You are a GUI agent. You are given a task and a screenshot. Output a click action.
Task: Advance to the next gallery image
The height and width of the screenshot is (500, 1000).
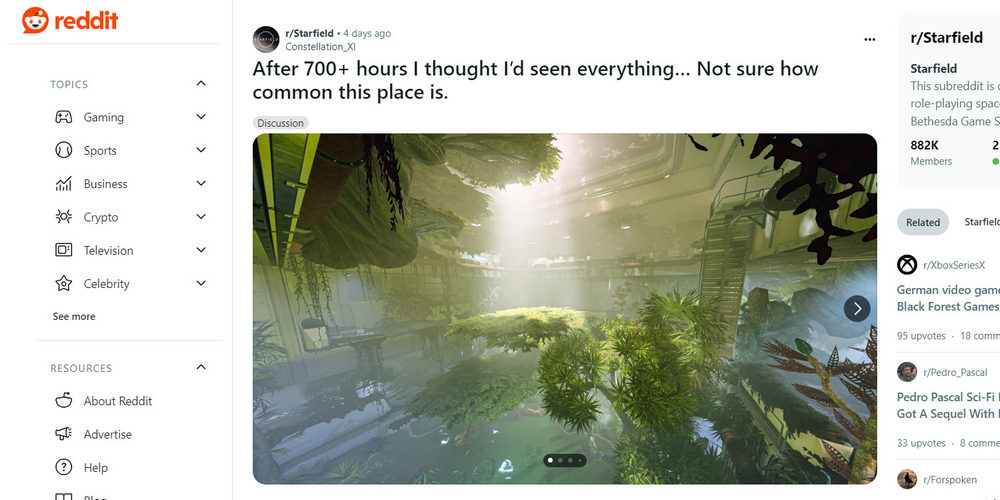click(857, 309)
